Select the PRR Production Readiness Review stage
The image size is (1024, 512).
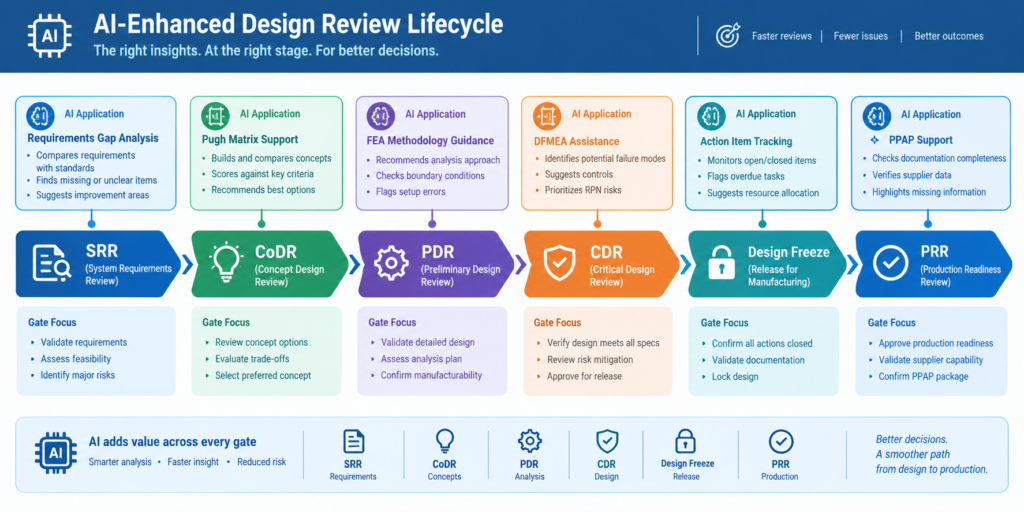[x=934, y=264]
